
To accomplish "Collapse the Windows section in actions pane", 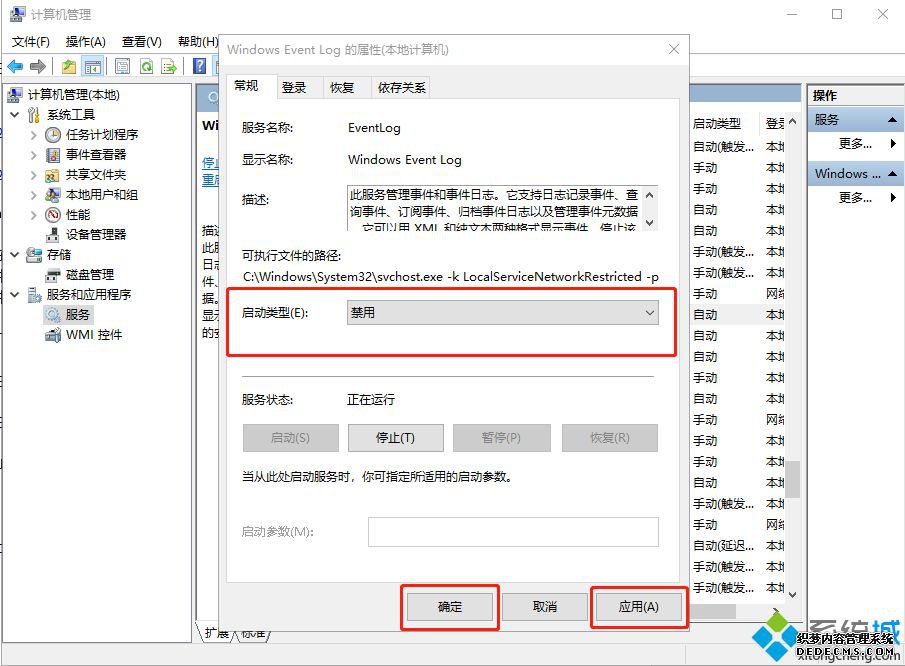I will (892, 174).
